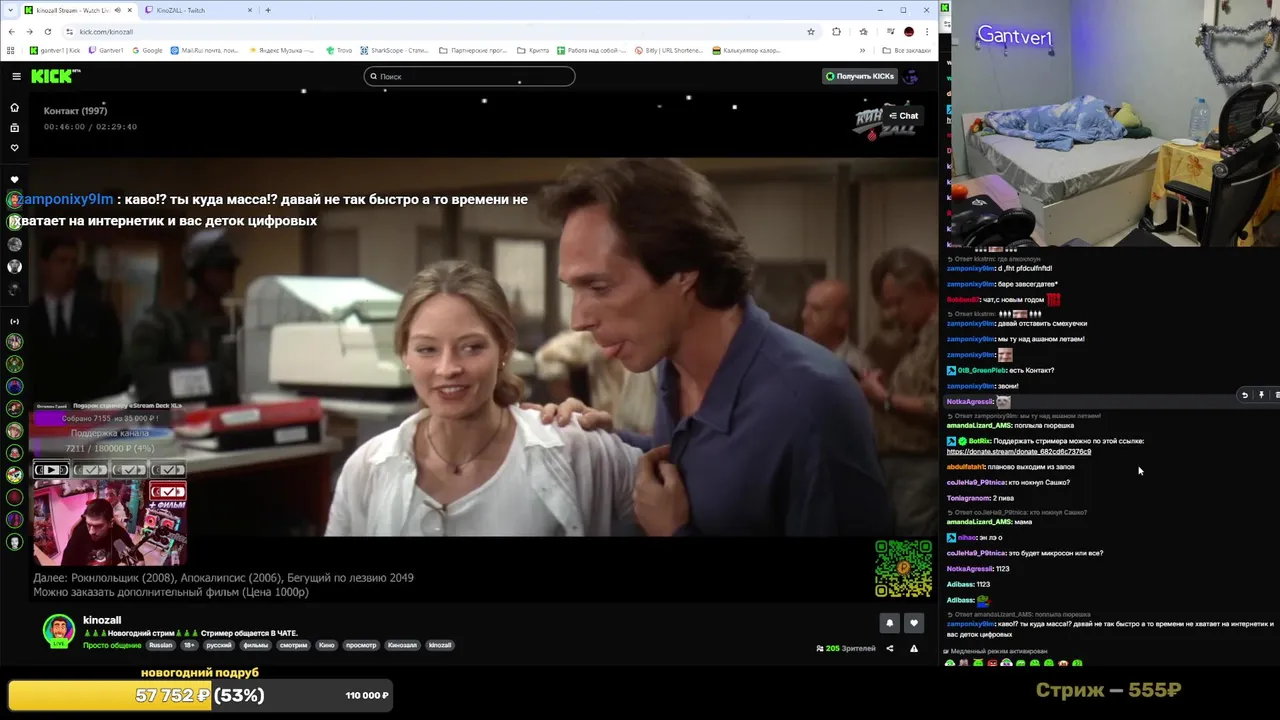Screen dimensions: 1280x720
Task: Select the 18+ tag
Action: pos(189,645)
